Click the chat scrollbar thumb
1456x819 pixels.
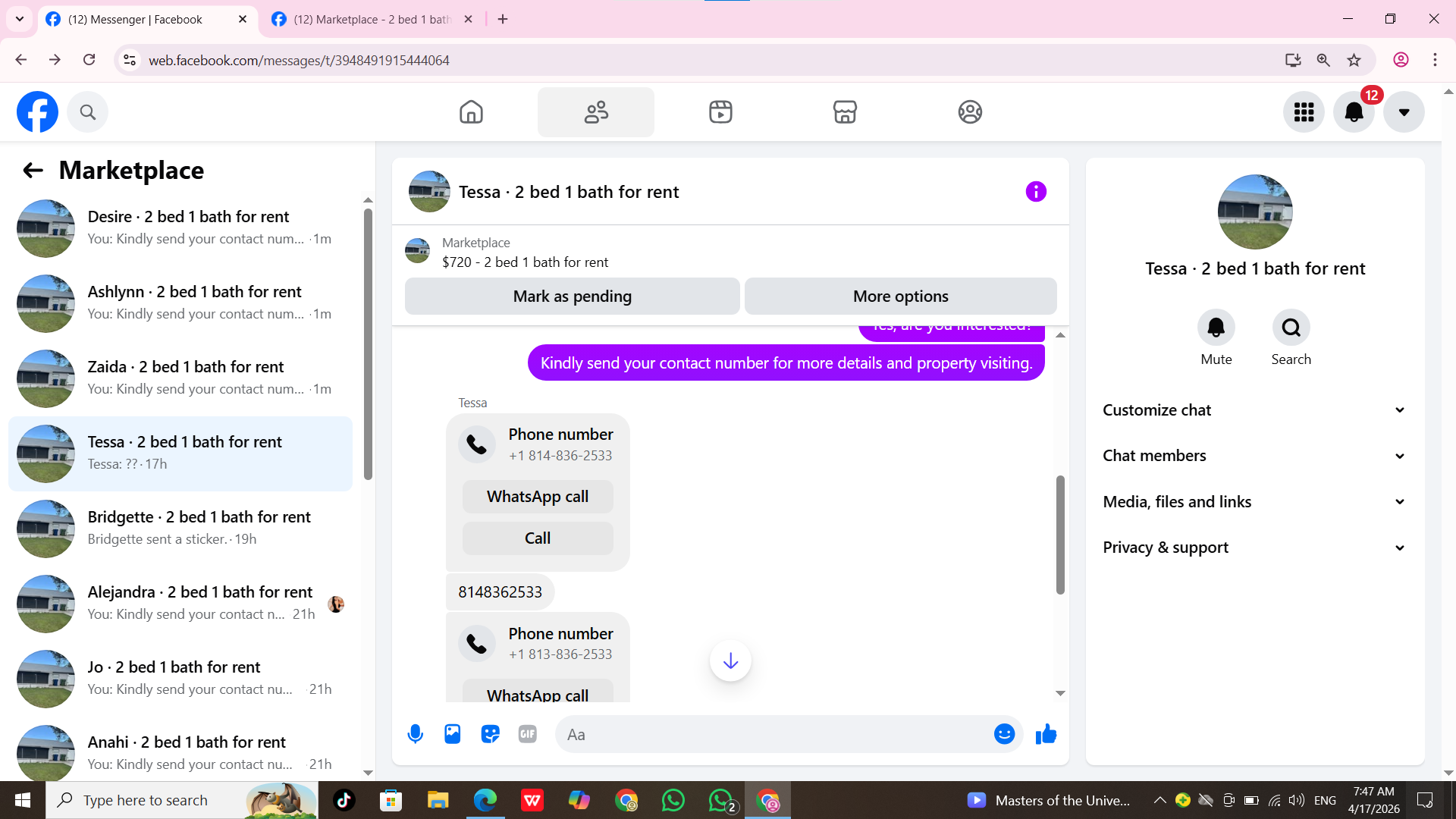pos(1060,535)
